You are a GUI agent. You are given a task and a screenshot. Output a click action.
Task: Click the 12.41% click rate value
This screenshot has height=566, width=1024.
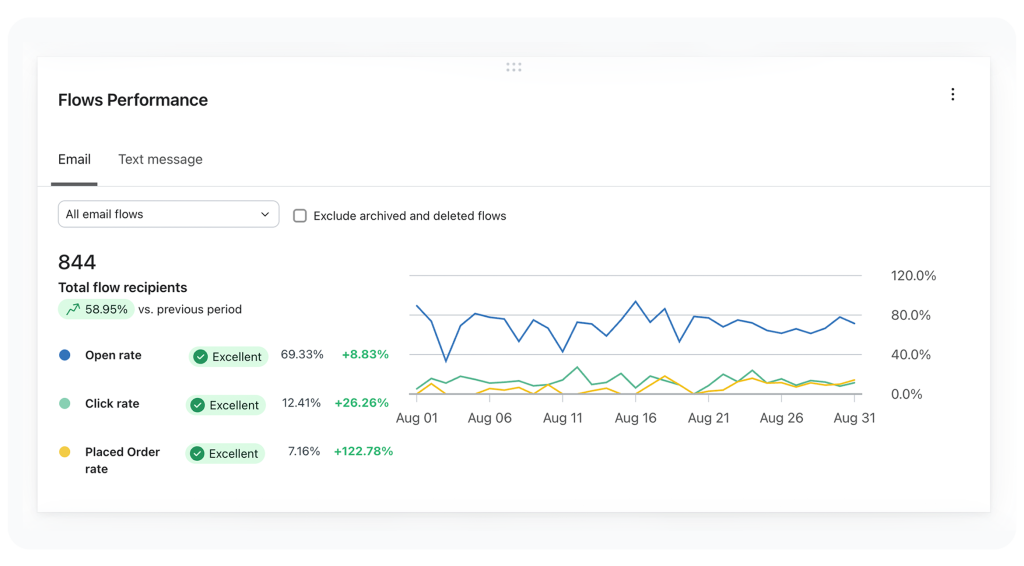point(301,403)
